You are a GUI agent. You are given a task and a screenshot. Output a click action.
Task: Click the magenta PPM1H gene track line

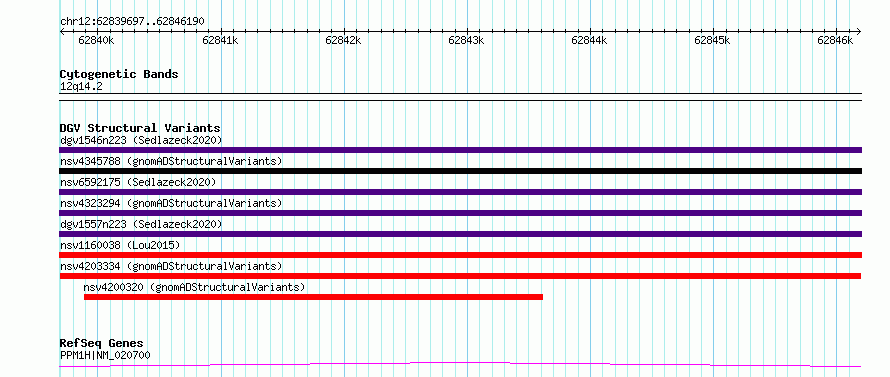460,364
